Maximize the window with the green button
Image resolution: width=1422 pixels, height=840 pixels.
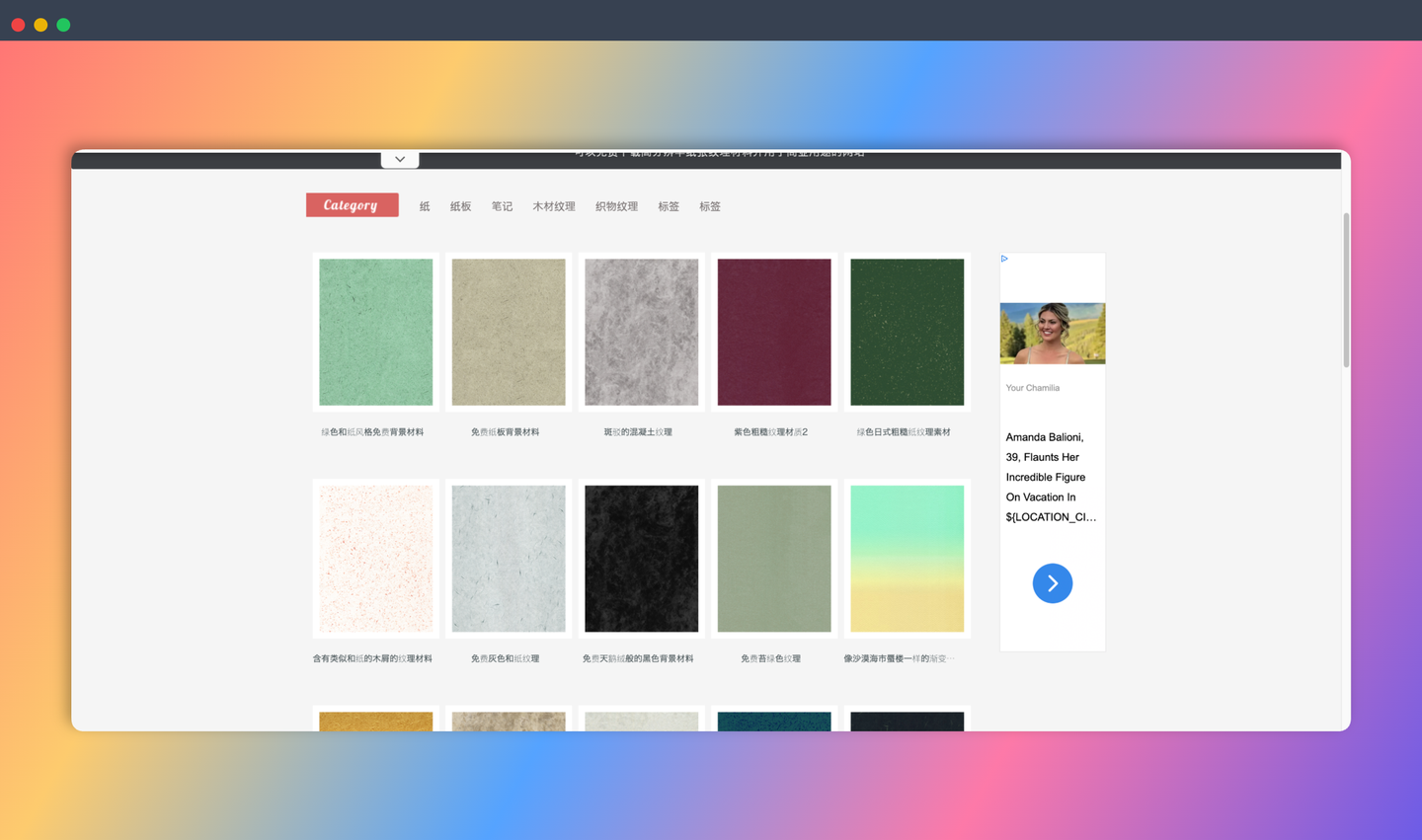click(63, 25)
